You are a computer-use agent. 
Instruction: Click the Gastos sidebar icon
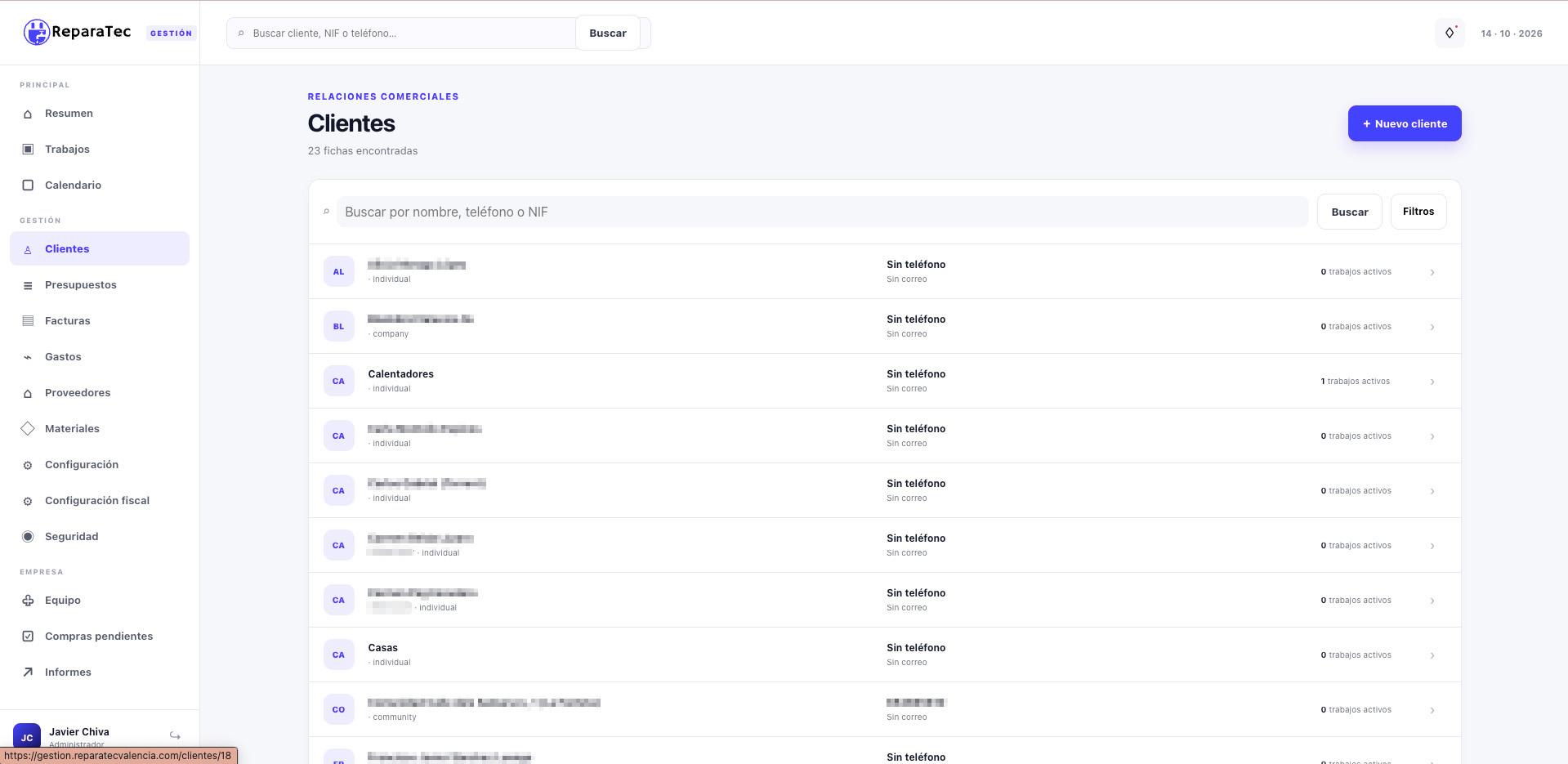click(28, 357)
